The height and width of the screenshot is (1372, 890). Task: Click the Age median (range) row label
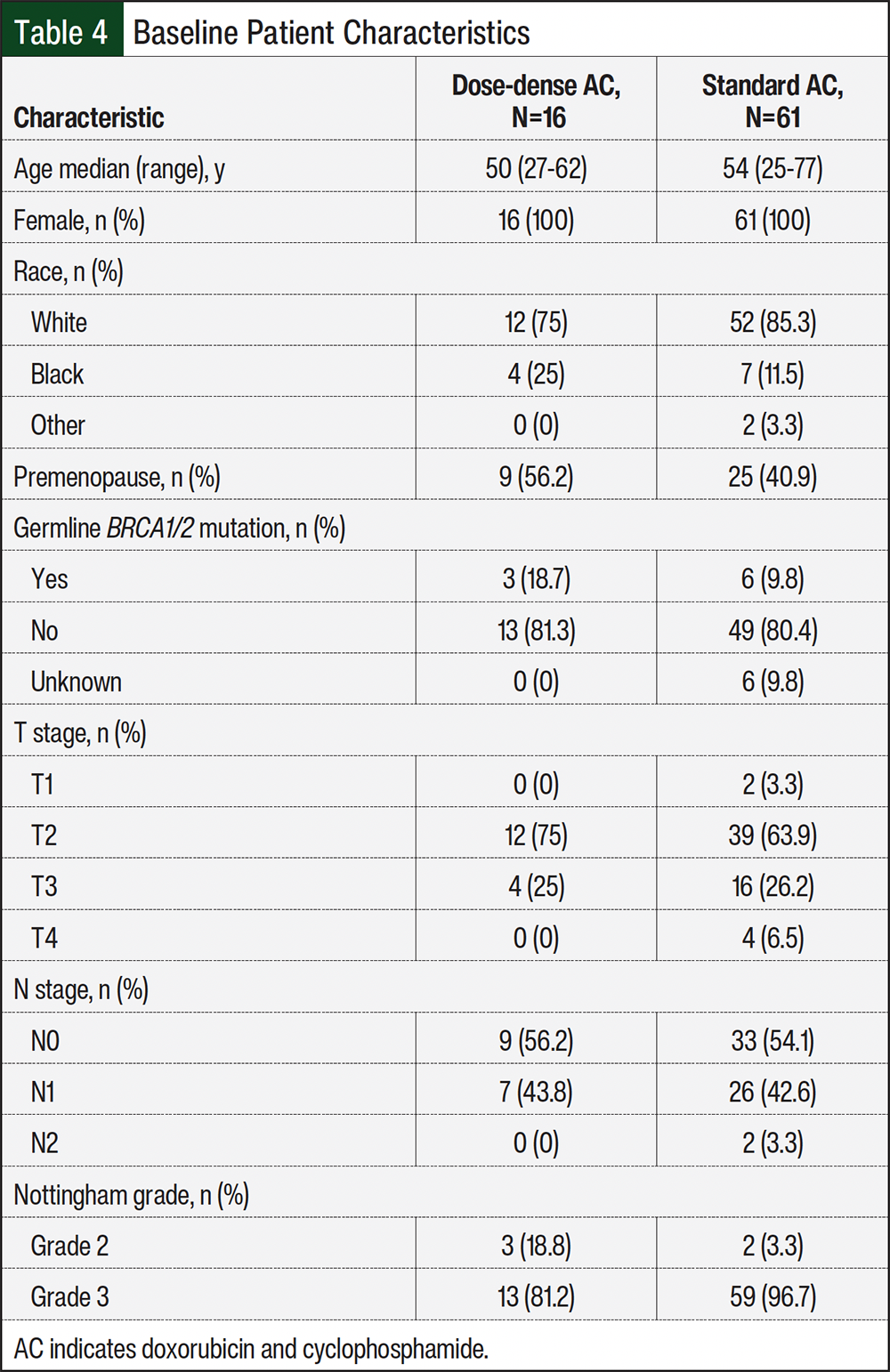pos(119,168)
